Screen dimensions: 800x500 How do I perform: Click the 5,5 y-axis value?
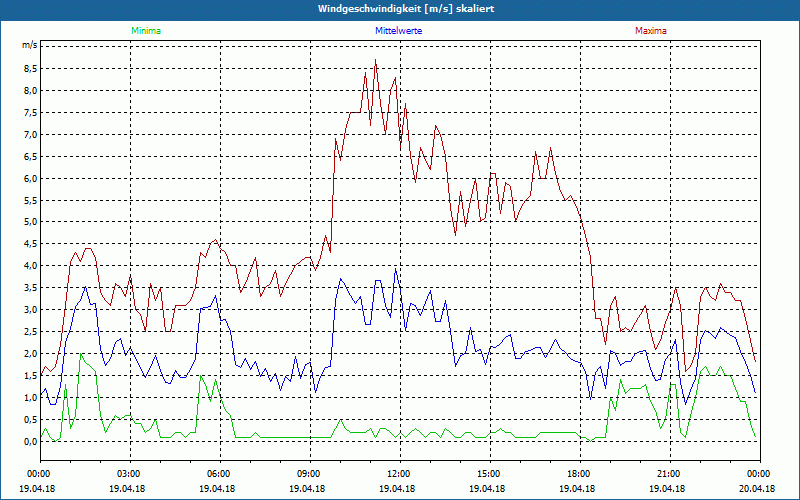(x=29, y=201)
